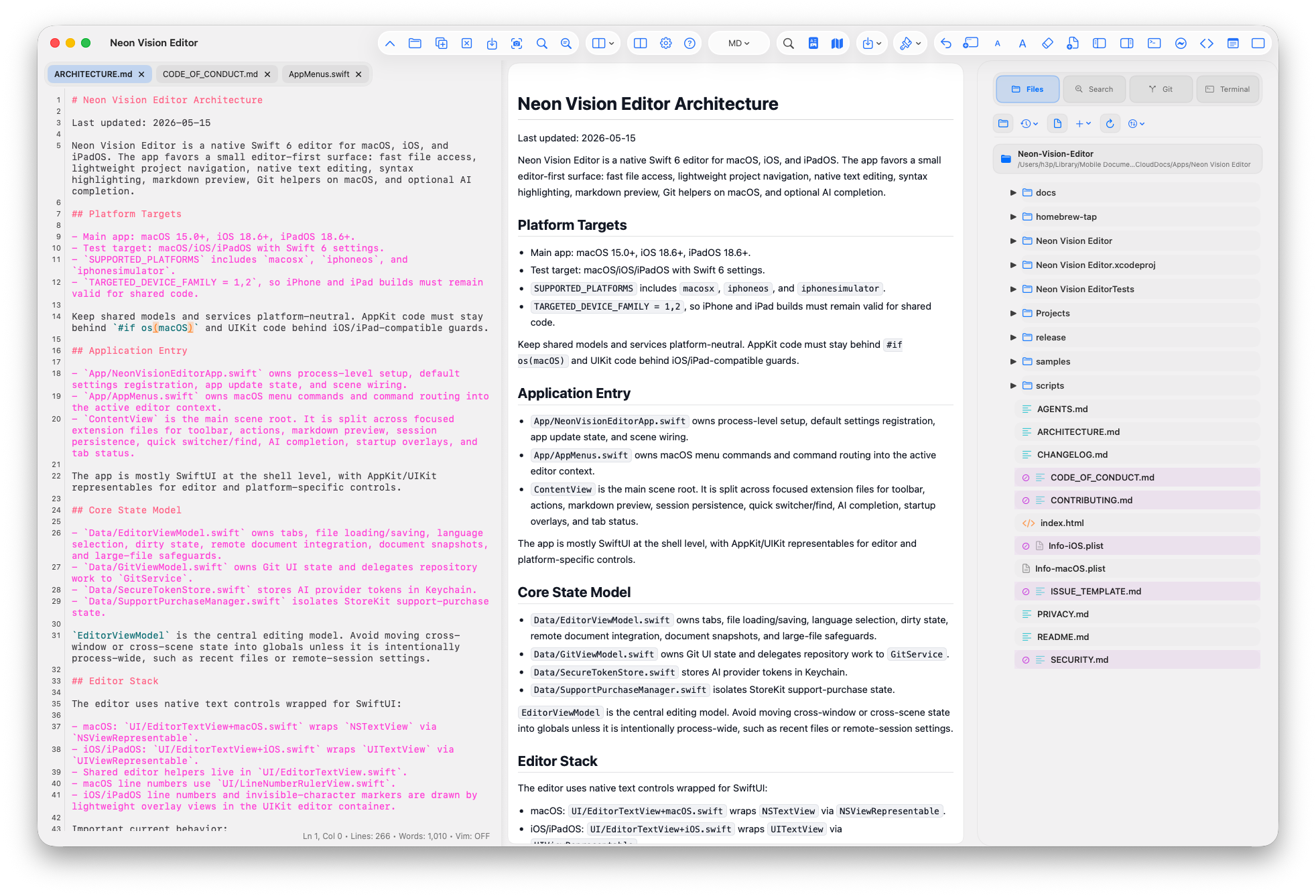
Task: Open a folder with toolbar folder icon
Action: (x=415, y=44)
